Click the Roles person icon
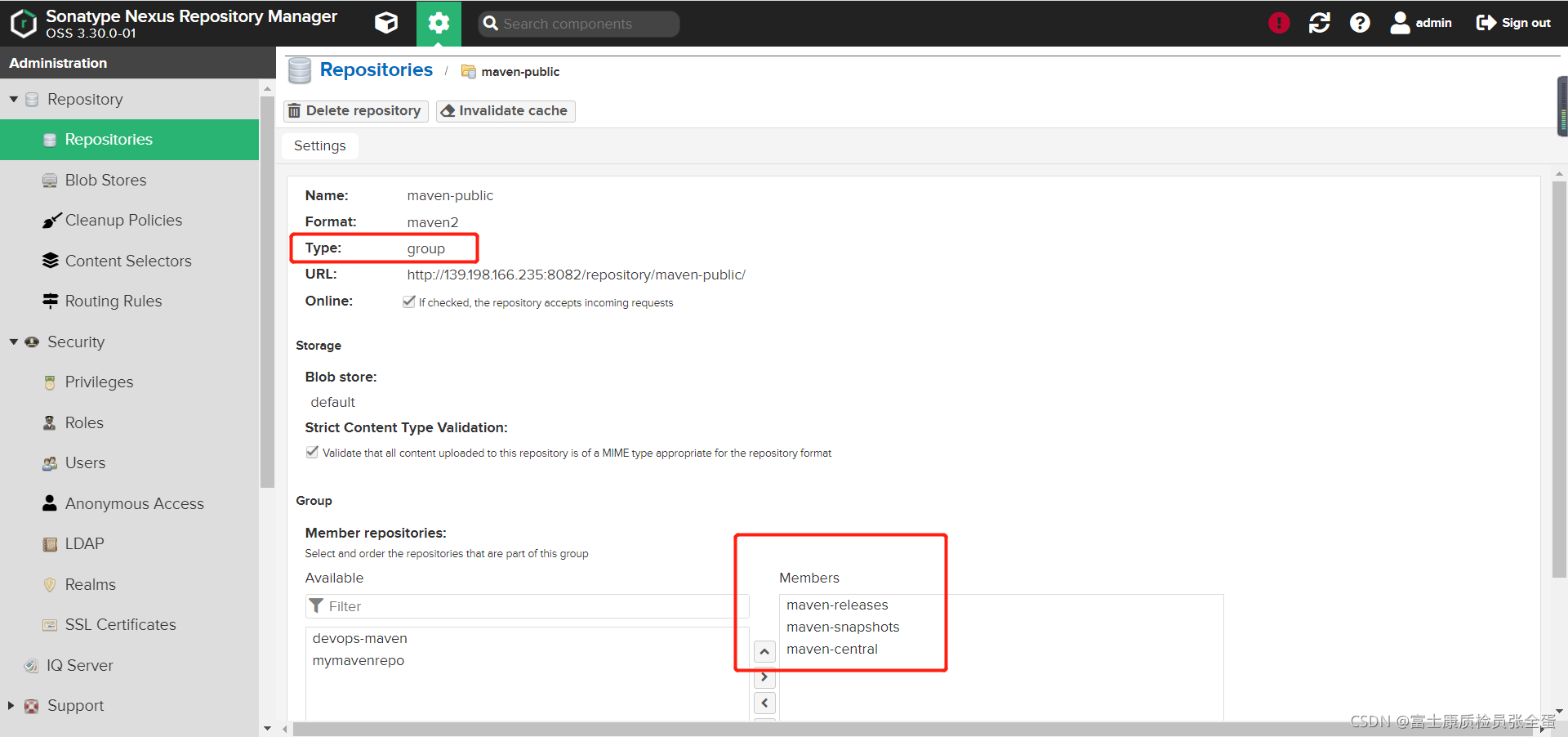Screen dimensions: 1568x737 [x=50, y=422]
